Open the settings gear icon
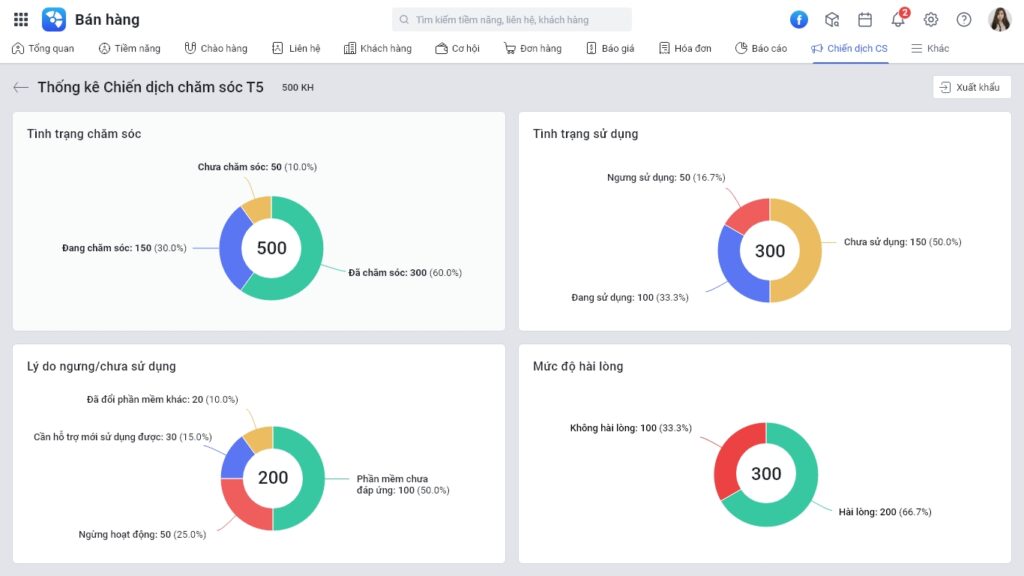This screenshot has height=576, width=1024. 930,17
